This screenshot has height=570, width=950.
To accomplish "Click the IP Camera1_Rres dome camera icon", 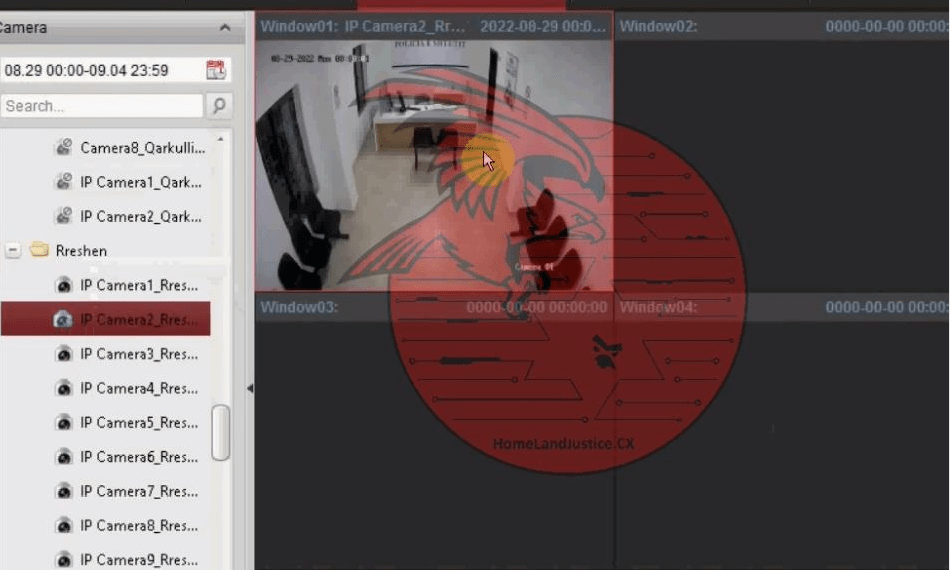I will 64,285.
